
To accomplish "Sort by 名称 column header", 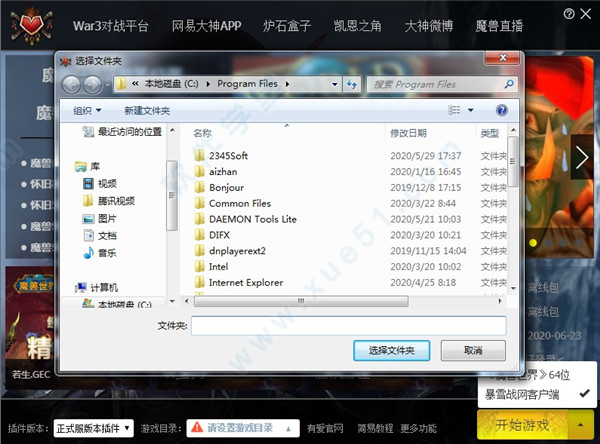I will tap(202, 133).
